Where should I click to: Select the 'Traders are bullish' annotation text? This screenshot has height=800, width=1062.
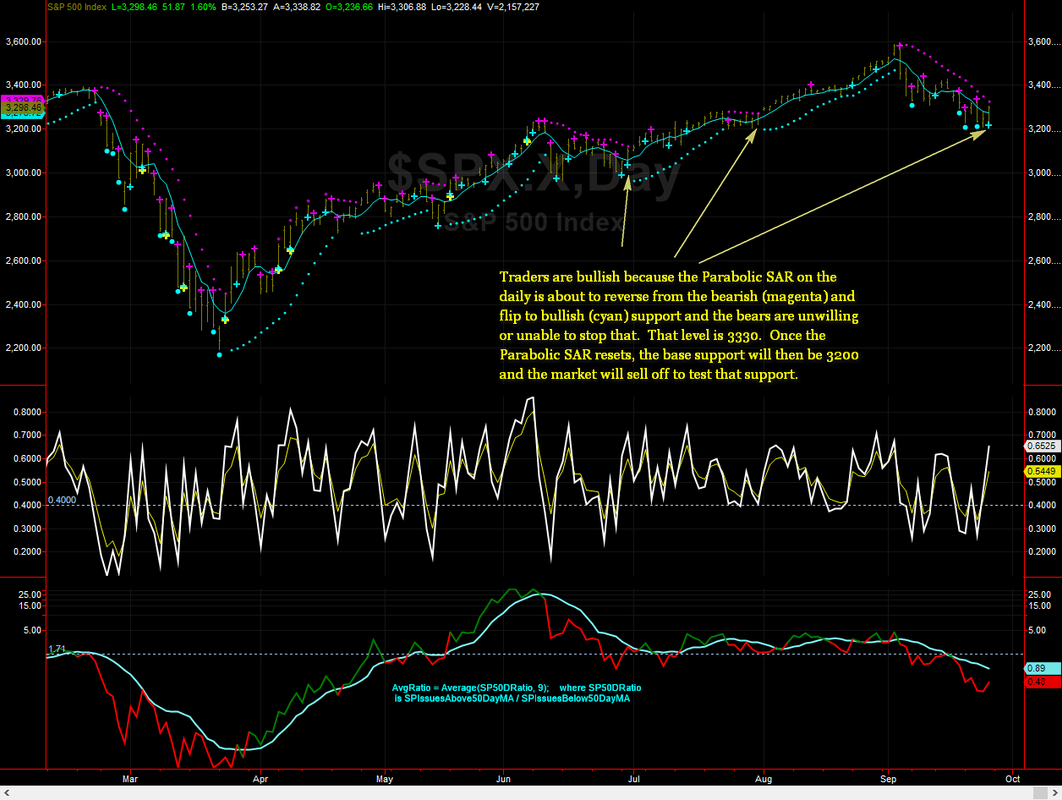pyautogui.click(x=679, y=325)
